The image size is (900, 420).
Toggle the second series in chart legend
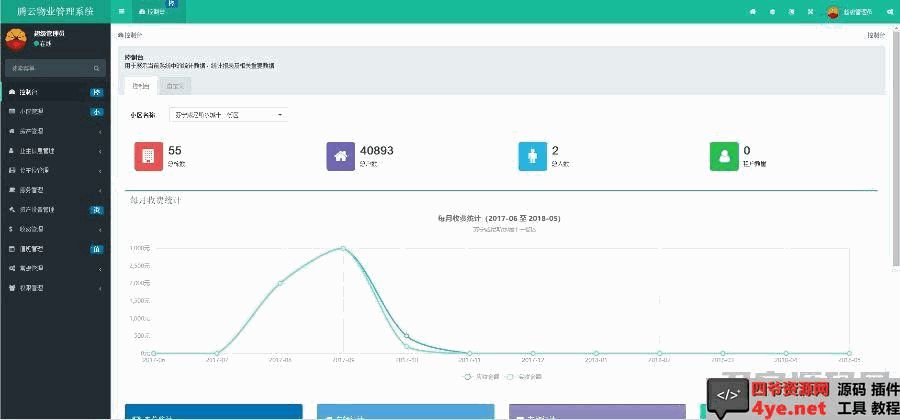coord(524,377)
